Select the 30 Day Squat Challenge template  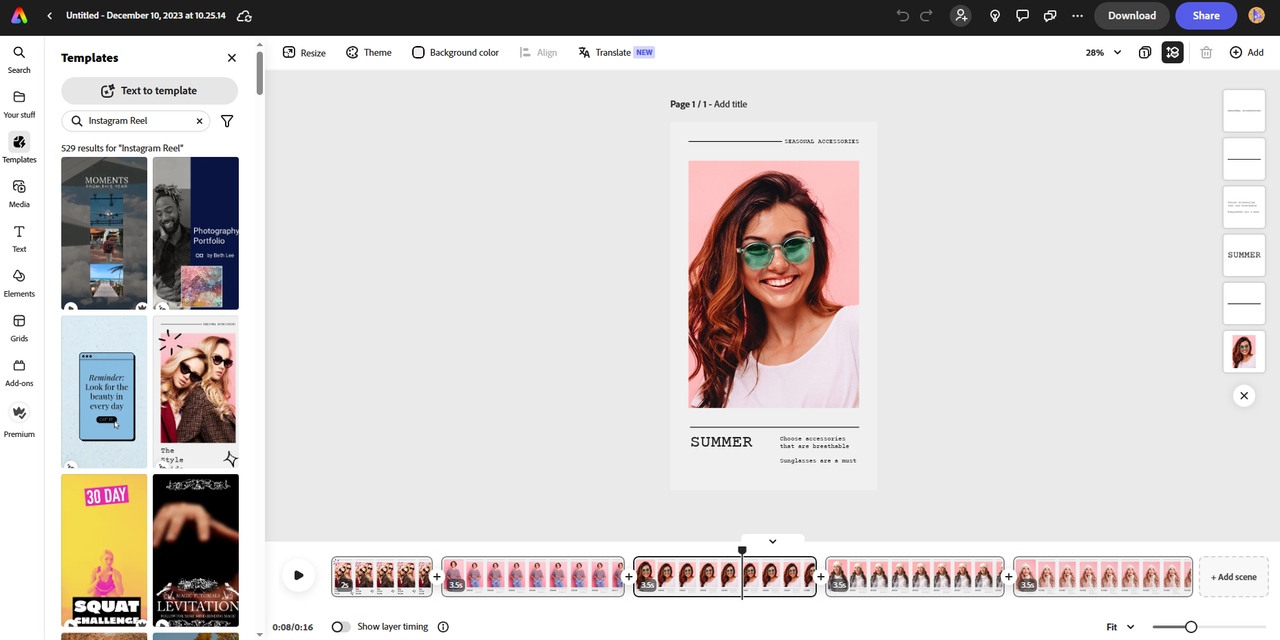point(104,551)
